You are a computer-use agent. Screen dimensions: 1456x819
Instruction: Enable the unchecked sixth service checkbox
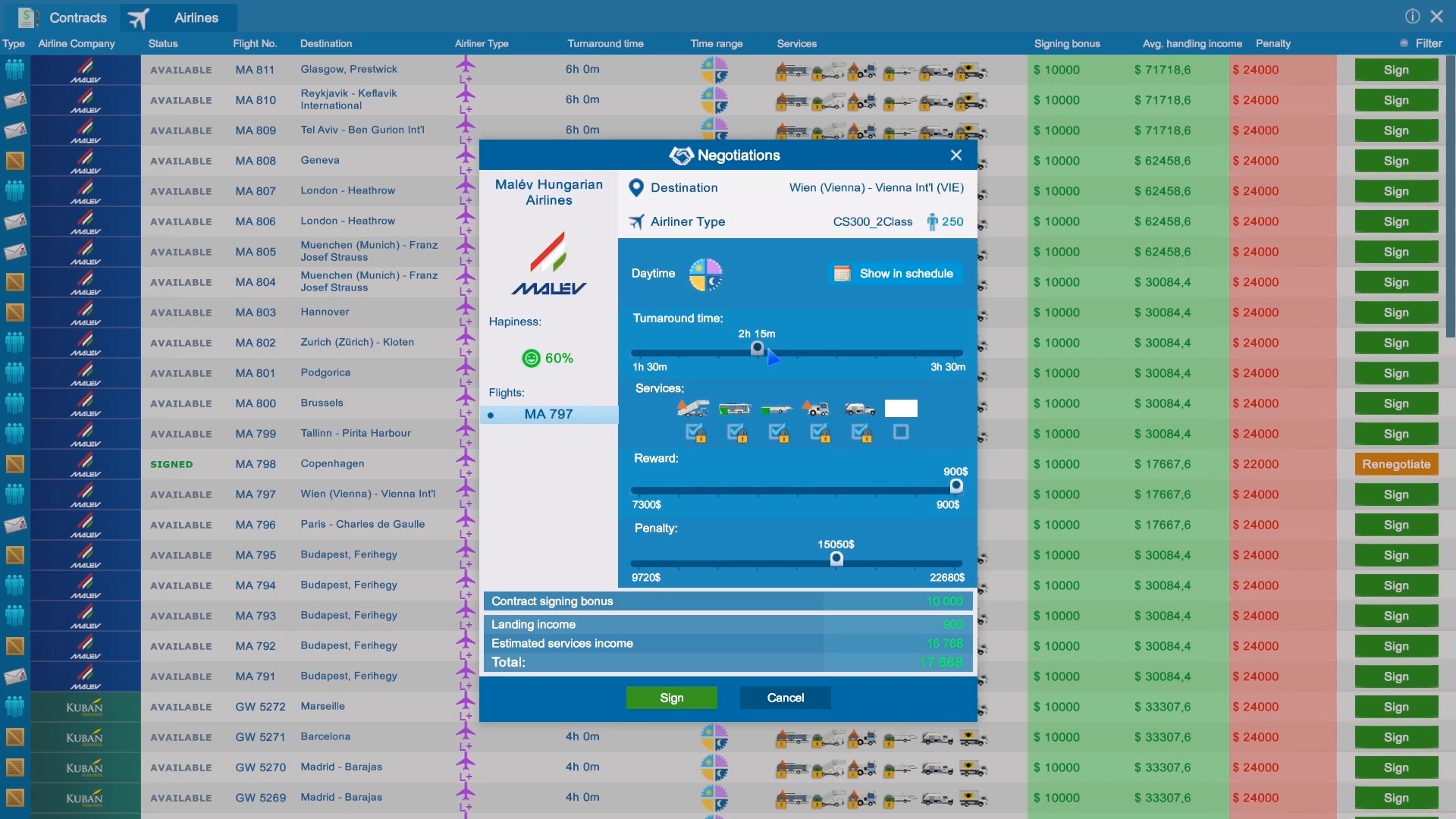(901, 432)
